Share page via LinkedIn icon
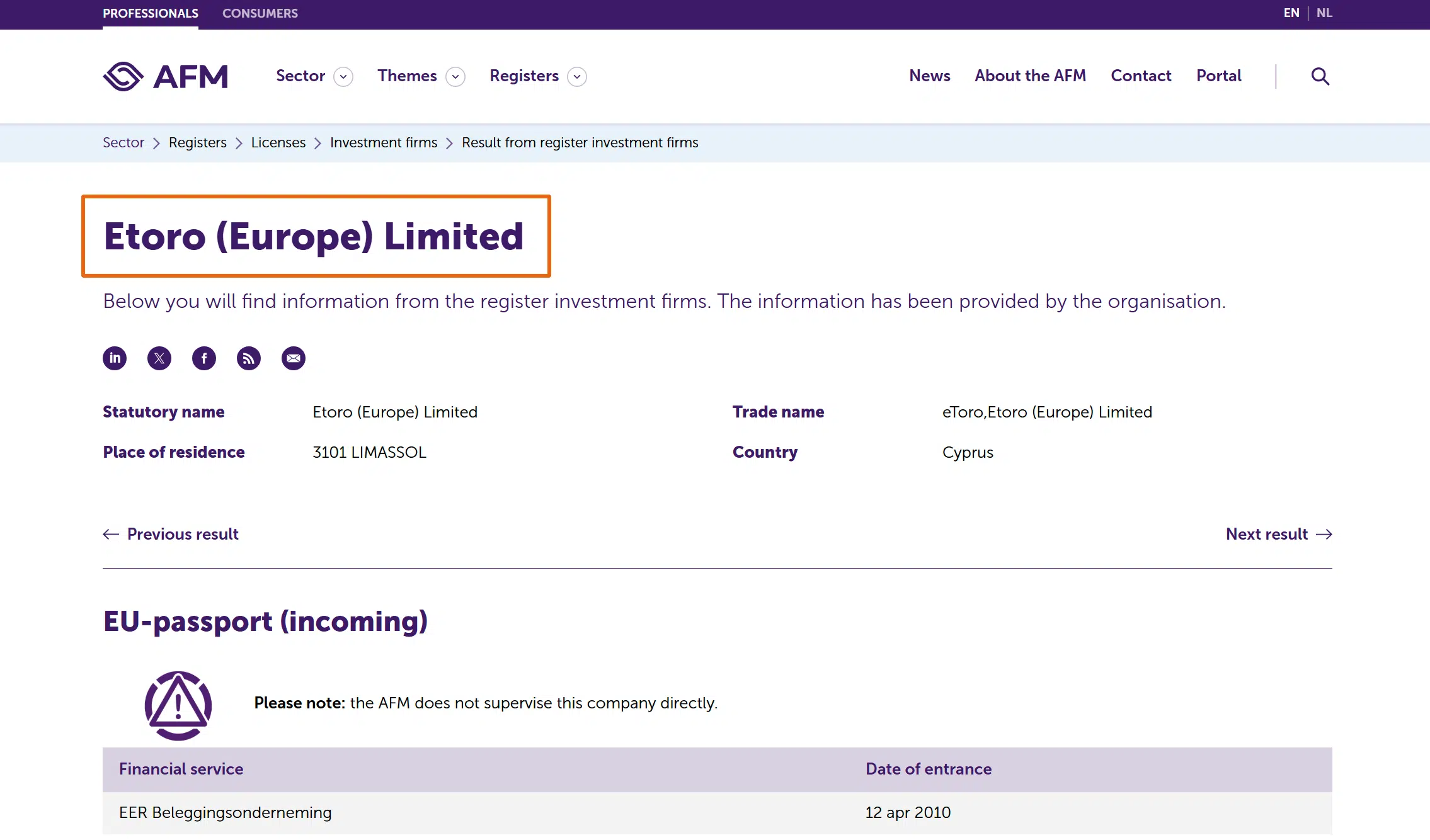Image resolution: width=1430 pixels, height=840 pixels. 115,358
